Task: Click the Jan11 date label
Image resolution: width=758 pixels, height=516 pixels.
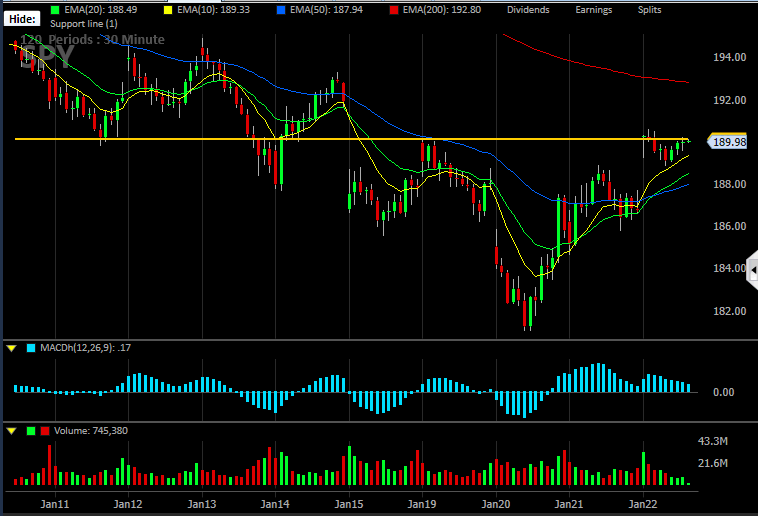Action: pos(55,504)
